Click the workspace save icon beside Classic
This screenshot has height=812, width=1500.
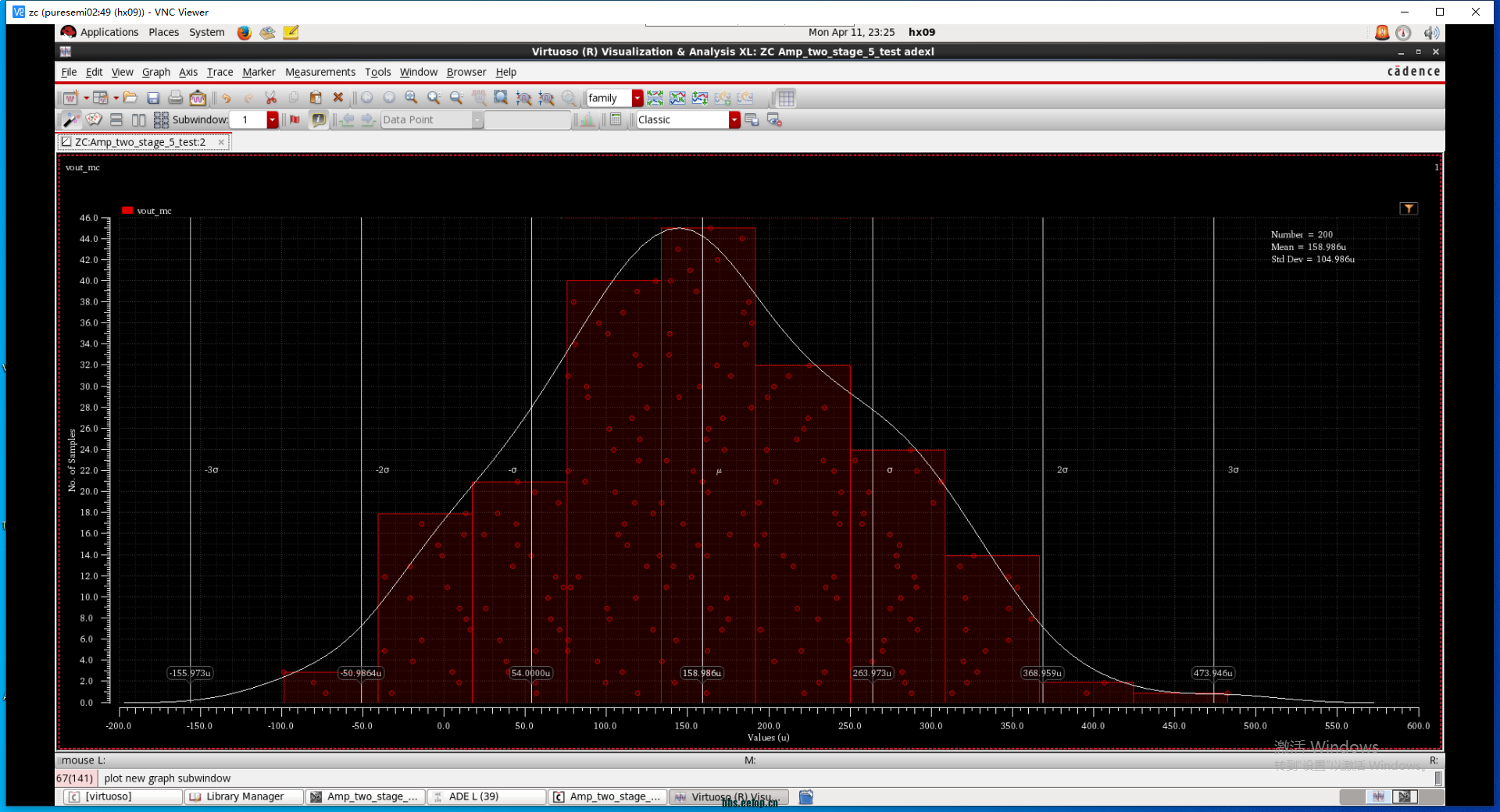[x=752, y=119]
